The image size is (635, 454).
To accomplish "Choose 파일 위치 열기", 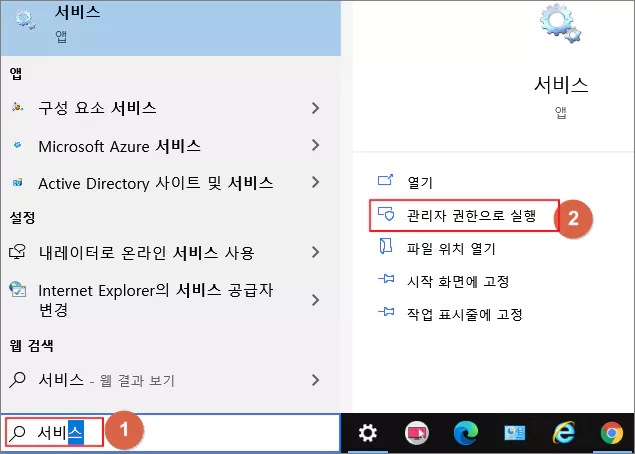I will coord(451,248).
